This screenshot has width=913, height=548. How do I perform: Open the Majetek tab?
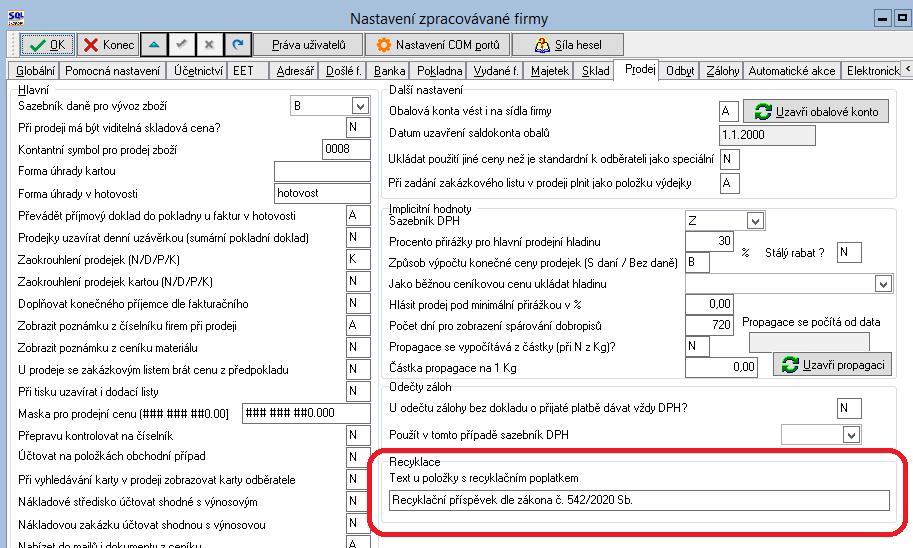click(x=550, y=70)
